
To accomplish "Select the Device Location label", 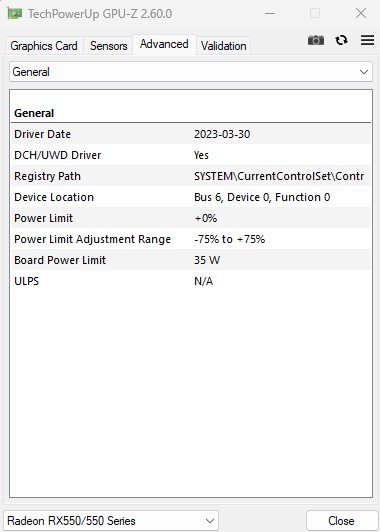I will point(54,197).
